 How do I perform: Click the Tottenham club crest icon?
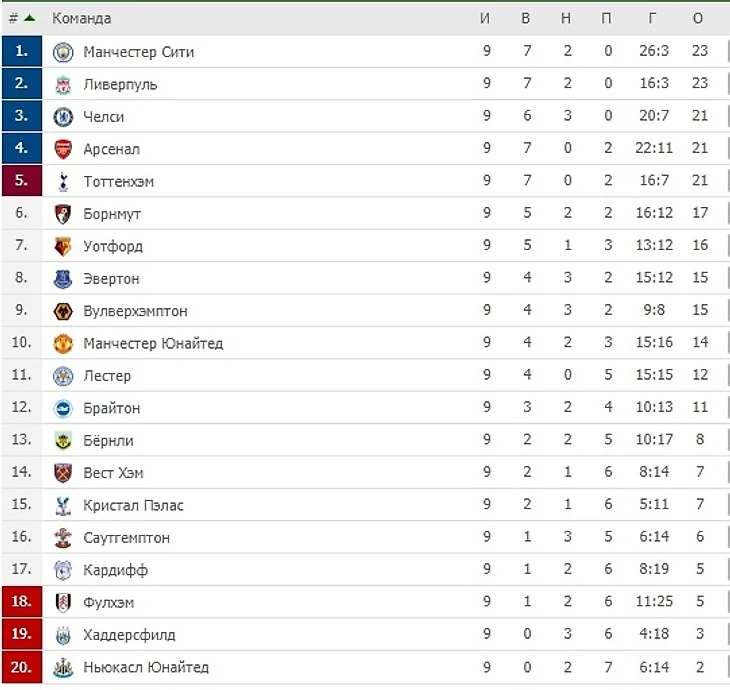[x=63, y=181]
